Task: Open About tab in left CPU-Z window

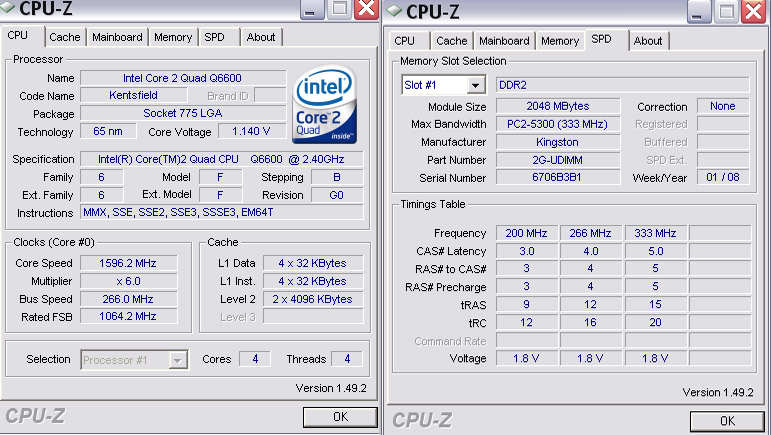Action: [x=261, y=37]
